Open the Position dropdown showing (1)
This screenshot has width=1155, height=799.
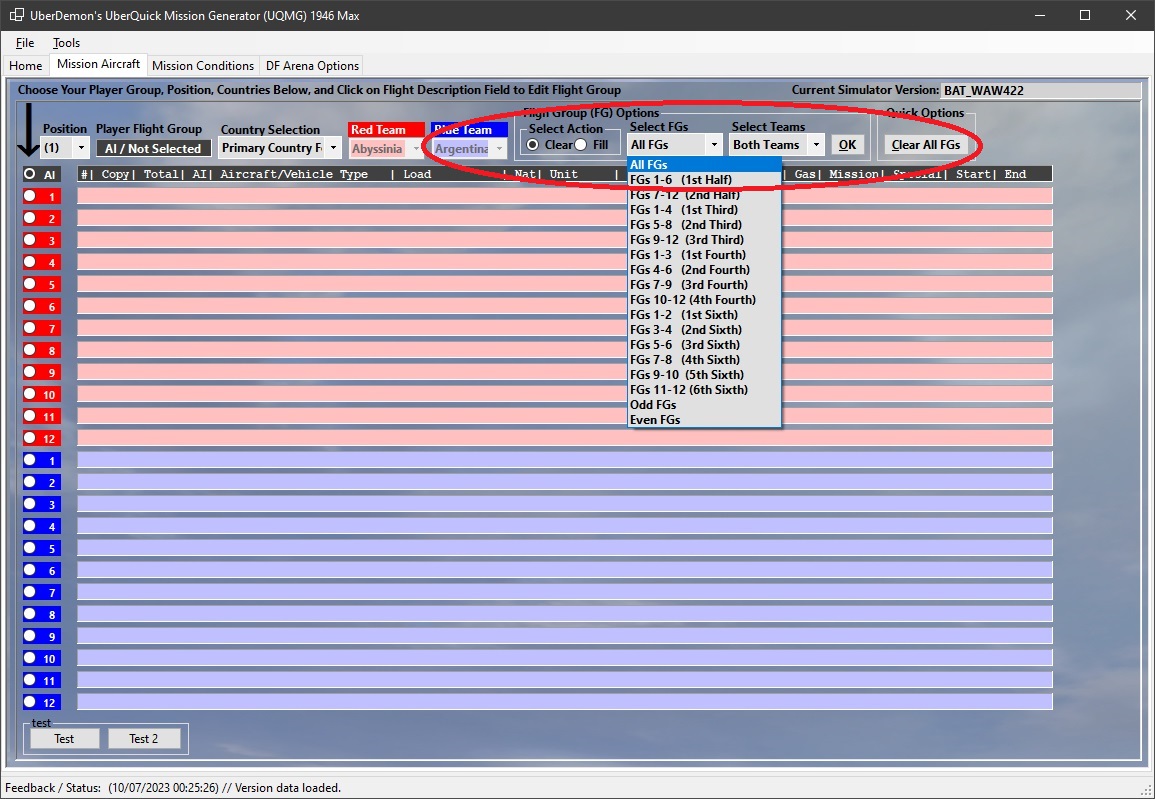(x=65, y=148)
